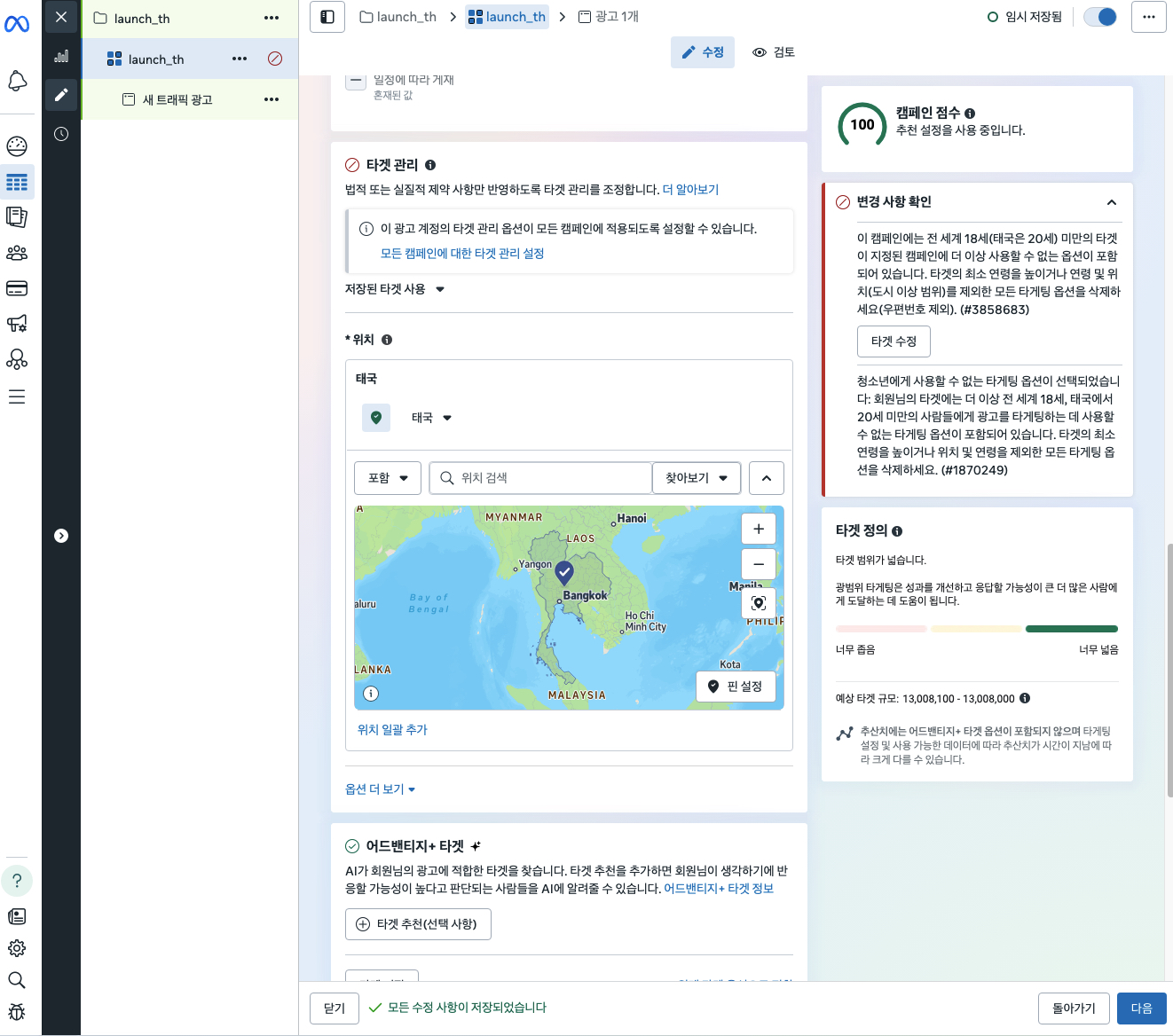1173x1036 pixels.
Task: Click the minus checkbox beside schedule option
Action: [356, 81]
